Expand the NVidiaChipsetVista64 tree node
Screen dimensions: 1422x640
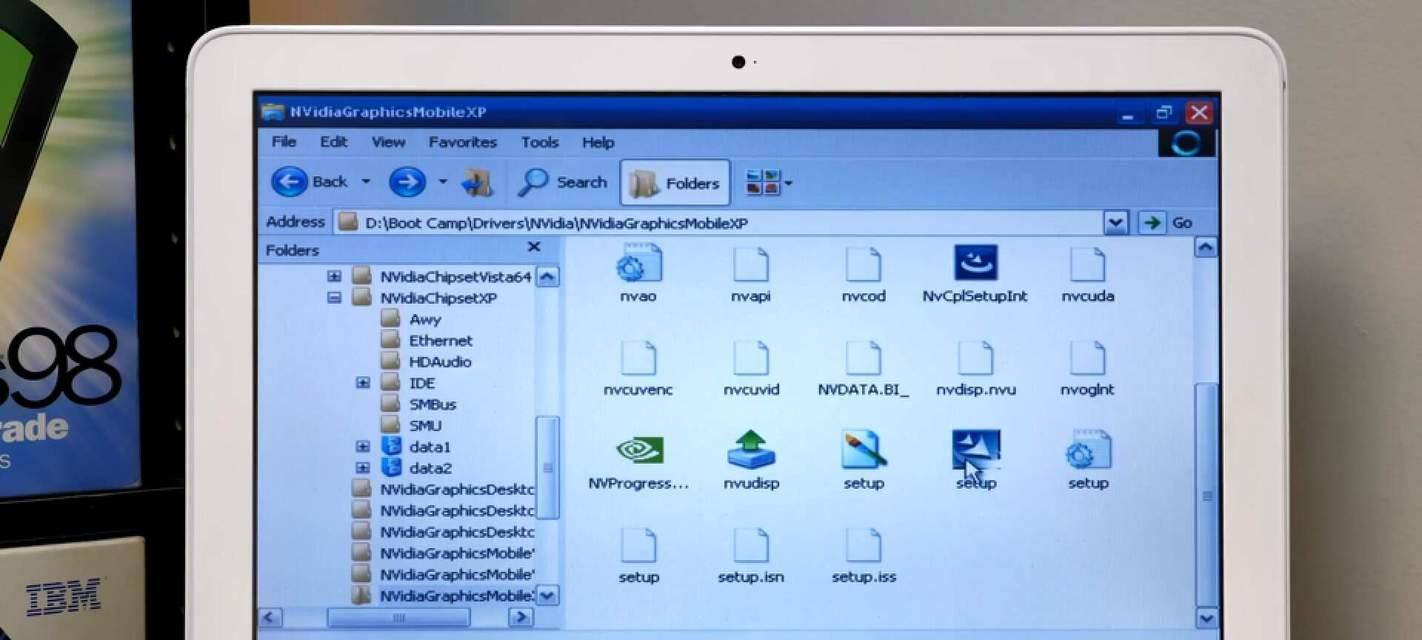[334, 276]
